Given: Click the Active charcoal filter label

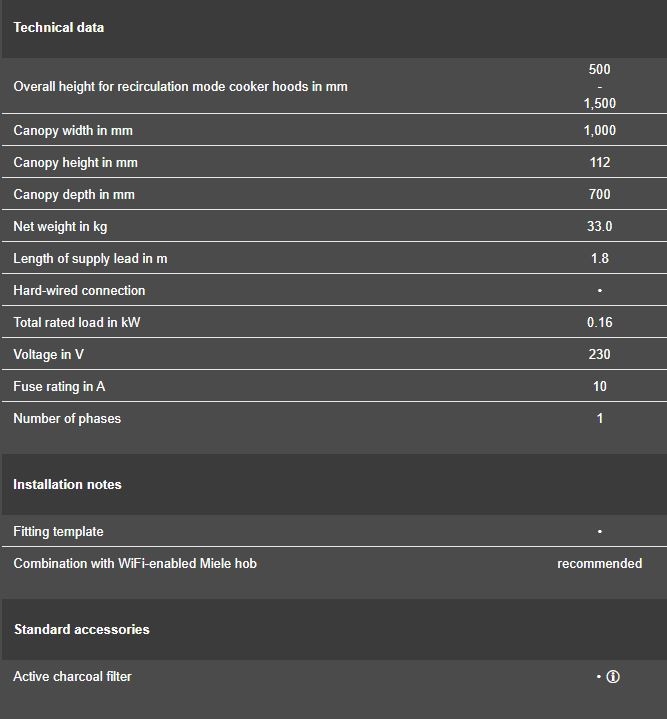Looking at the screenshot, I should tap(72, 677).
